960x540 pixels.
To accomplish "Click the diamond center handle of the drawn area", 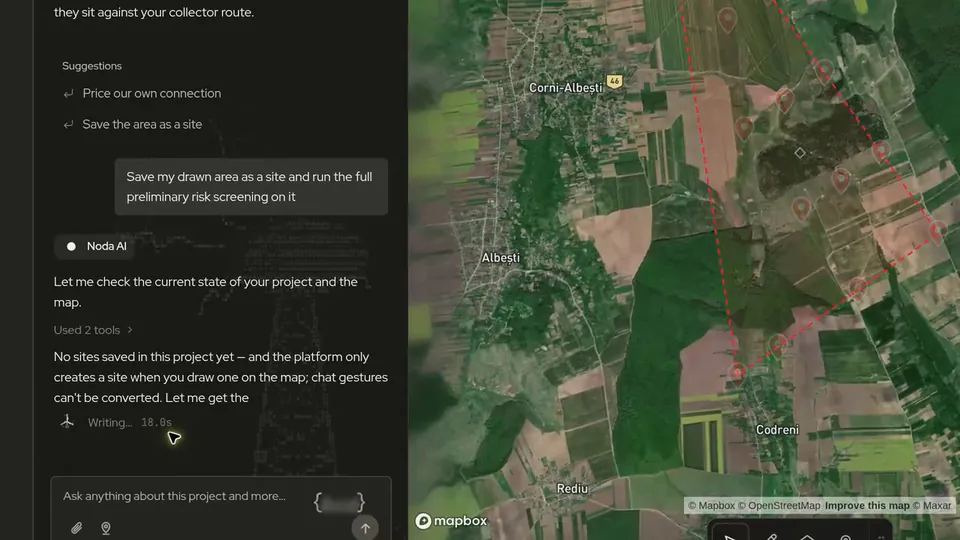I will (800, 152).
